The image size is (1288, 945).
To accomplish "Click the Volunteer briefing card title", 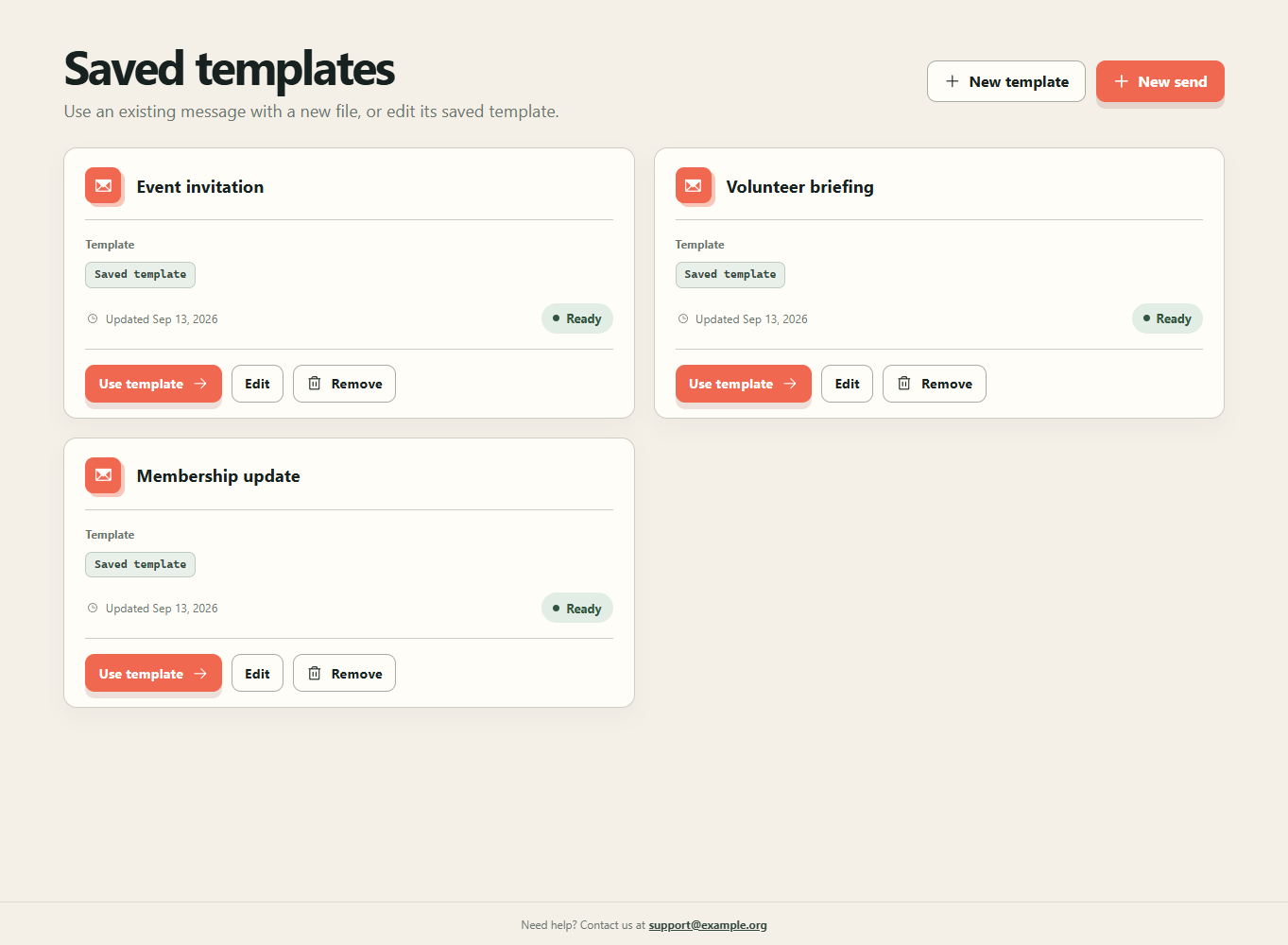I will [800, 187].
